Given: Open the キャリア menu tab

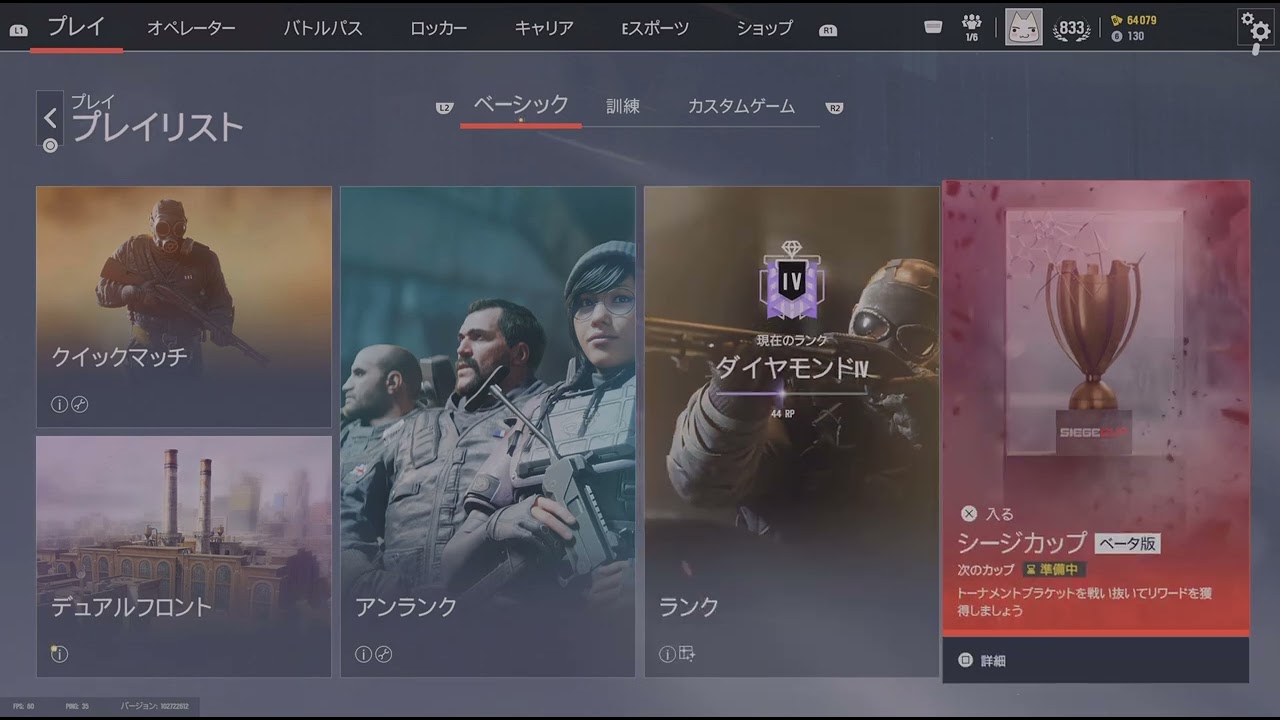Looking at the screenshot, I should pyautogui.click(x=544, y=28).
